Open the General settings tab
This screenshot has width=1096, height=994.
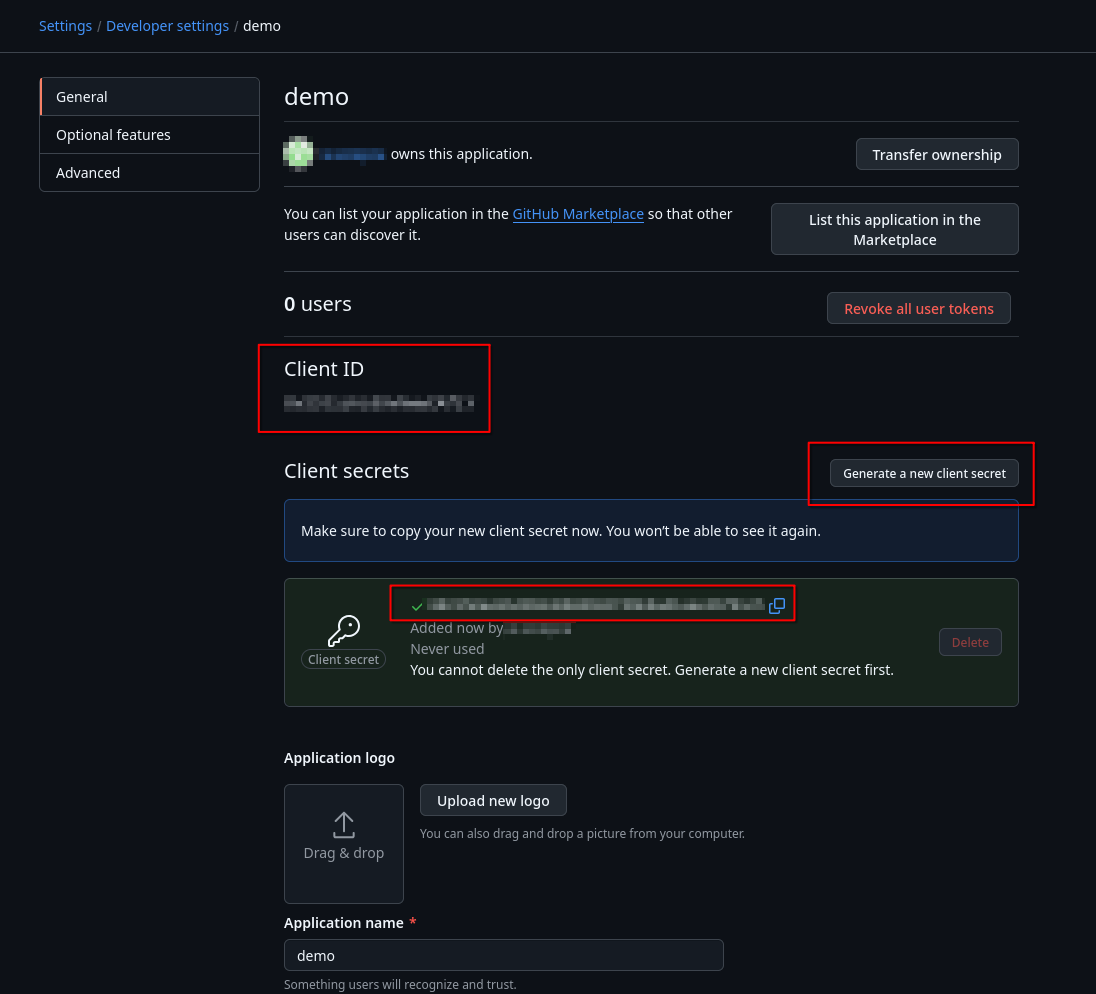150,96
